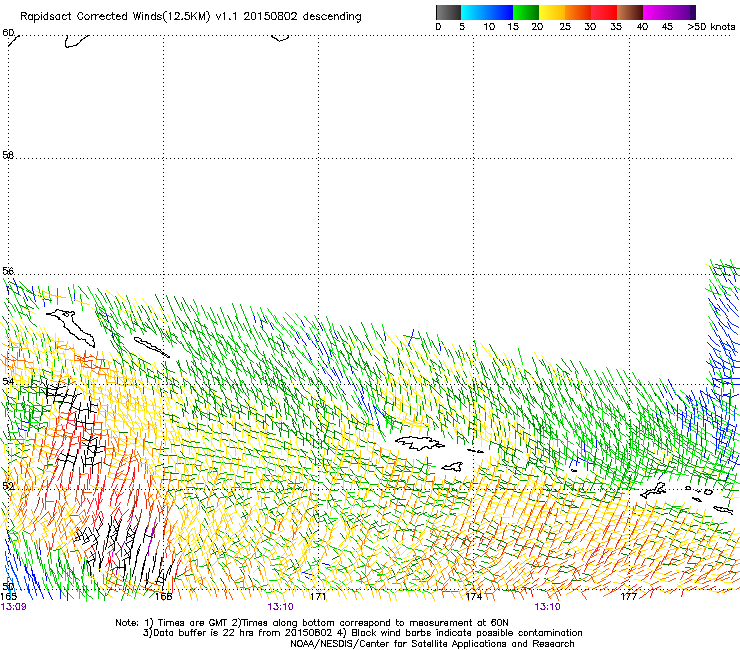Select the longitude label '174'
The width and height of the screenshot is (740, 650).
coord(474,596)
